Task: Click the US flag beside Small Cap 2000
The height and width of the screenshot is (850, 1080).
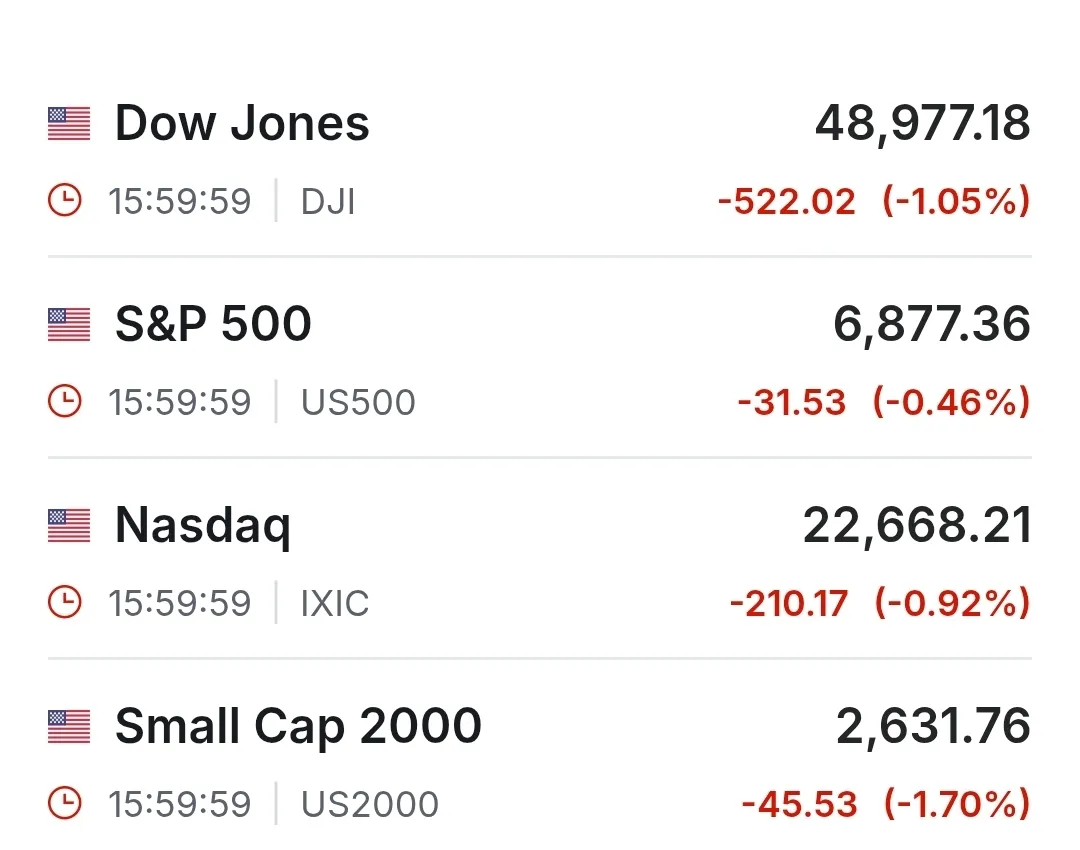Action: click(x=69, y=727)
